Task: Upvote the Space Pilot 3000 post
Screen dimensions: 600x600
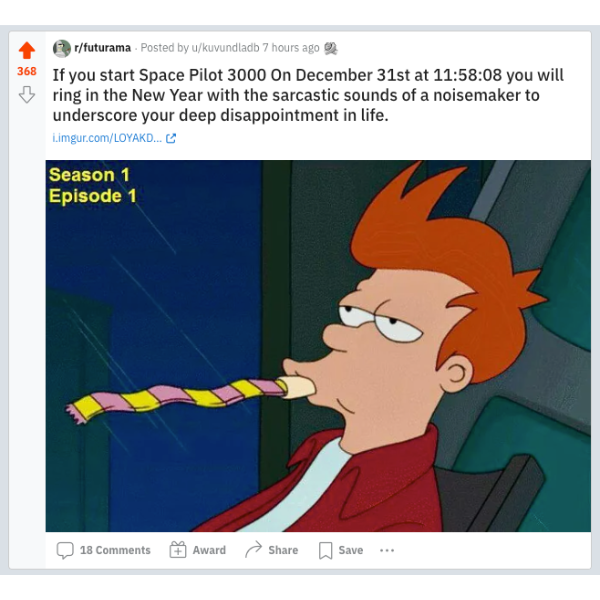Action: pos(27,50)
